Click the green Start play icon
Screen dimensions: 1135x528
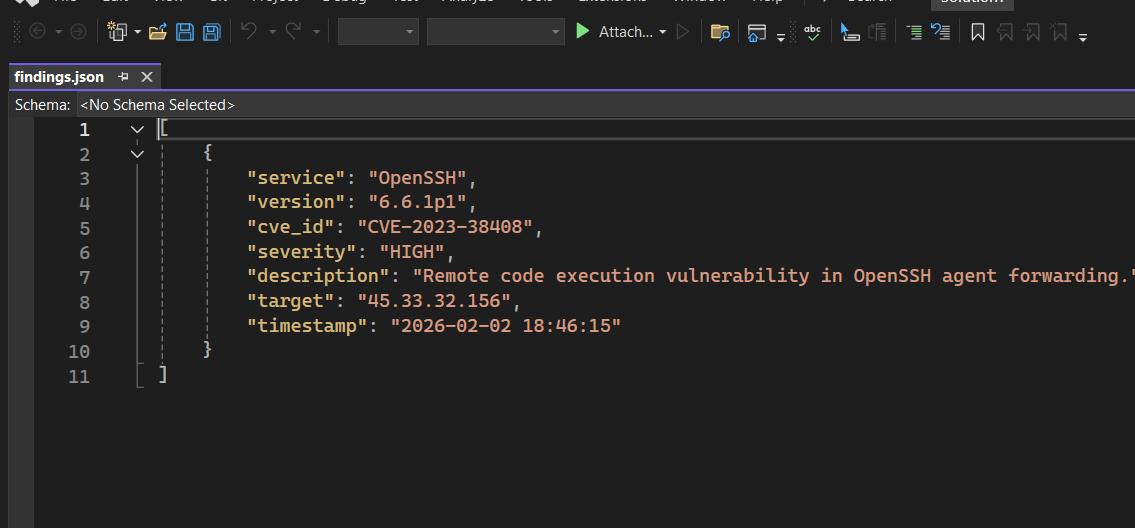[x=582, y=31]
